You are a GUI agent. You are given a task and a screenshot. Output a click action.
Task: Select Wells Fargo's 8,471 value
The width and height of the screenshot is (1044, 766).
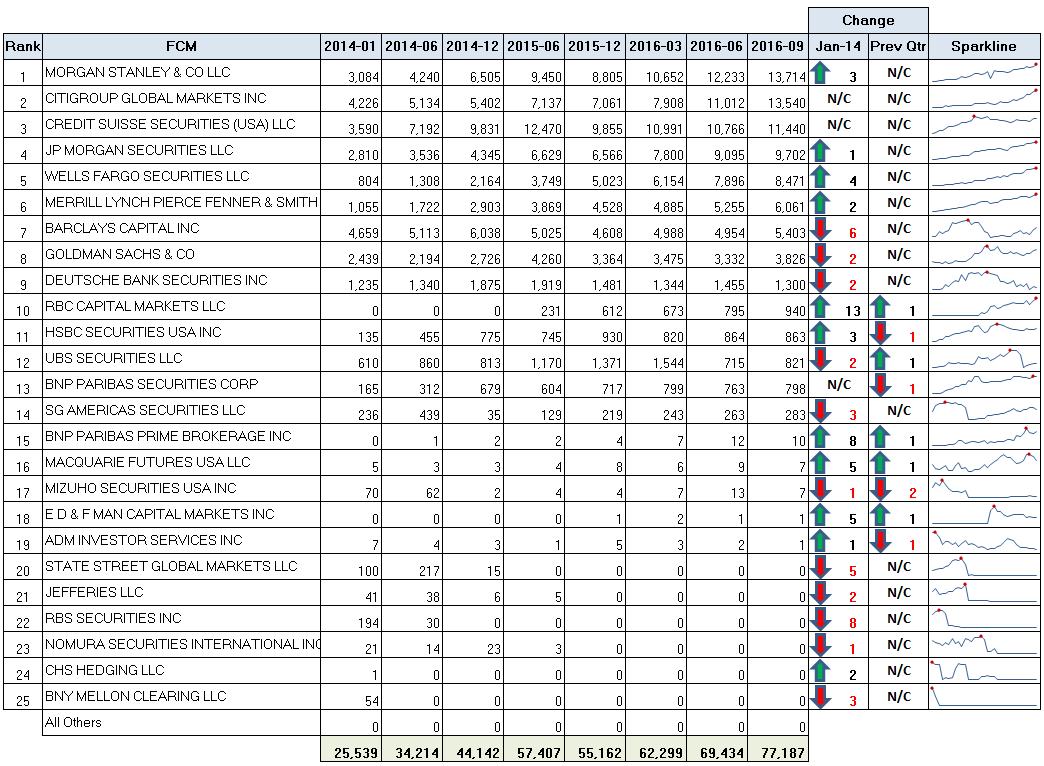point(778,177)
